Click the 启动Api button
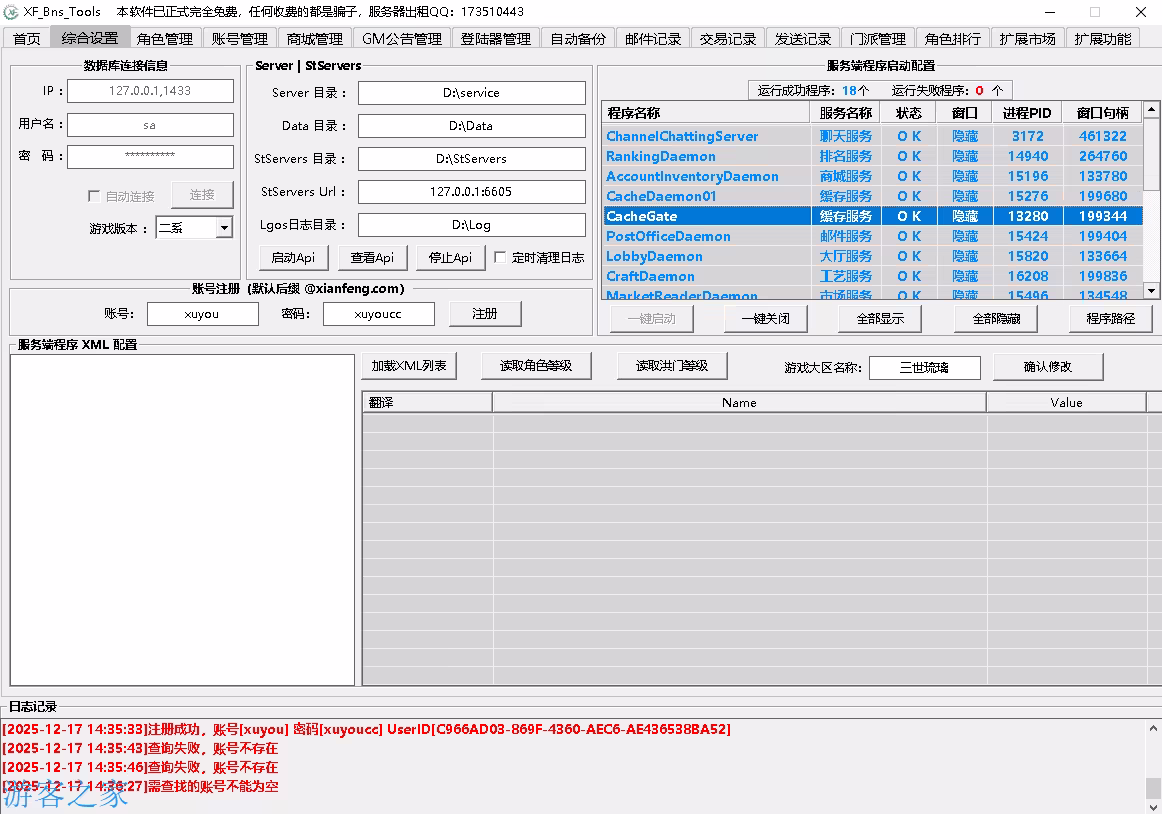The image size is (1162, 814). click(x=293, y=257)
